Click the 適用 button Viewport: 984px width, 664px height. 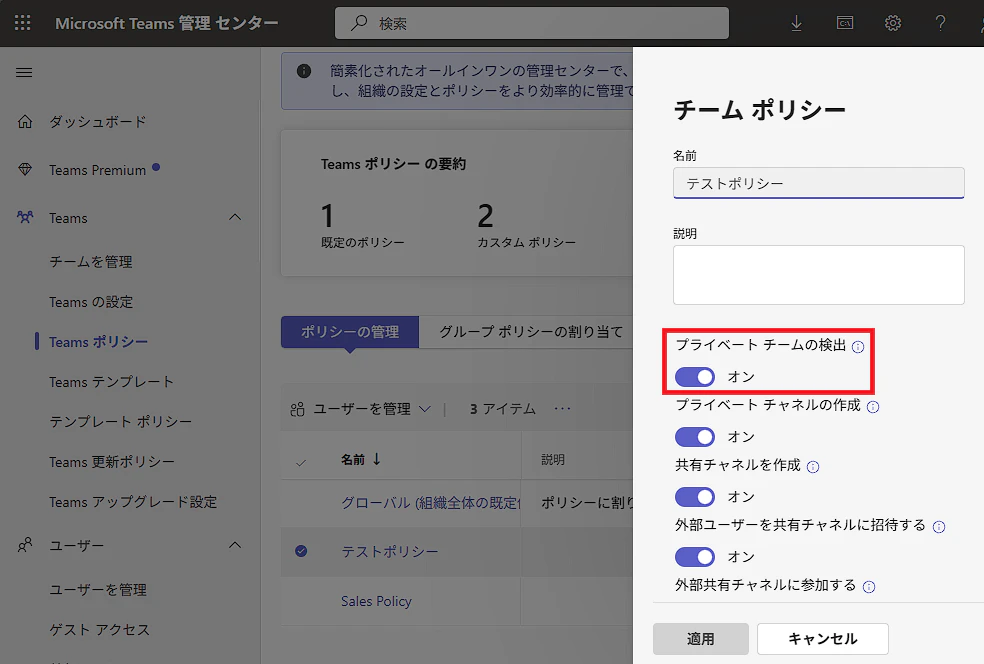[x=700, y=639]
